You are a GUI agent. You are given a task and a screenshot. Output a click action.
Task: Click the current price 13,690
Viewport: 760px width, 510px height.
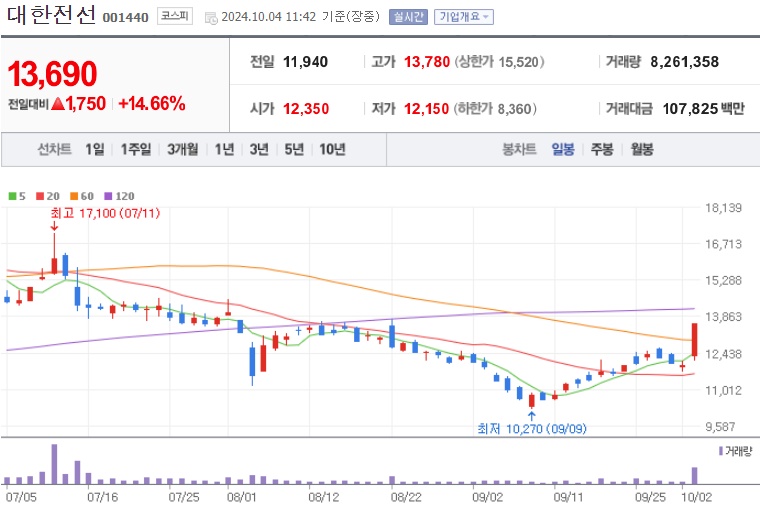tap(52, 74)
